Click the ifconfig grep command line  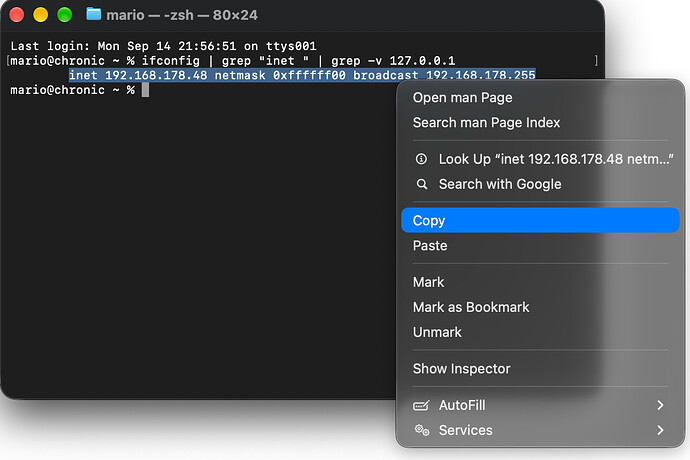coord(232,61)
